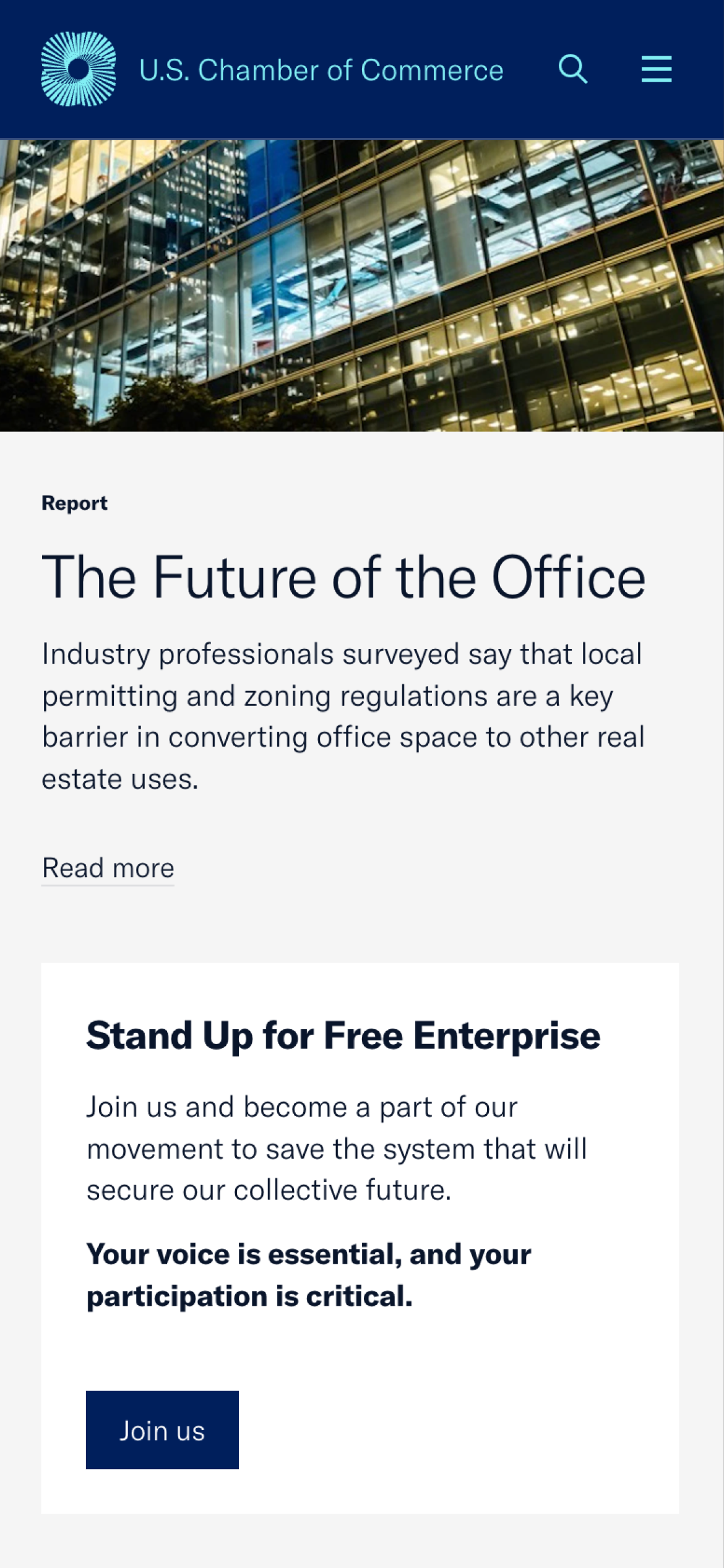Click the 'Industry professionals surveyed' text line

(342, 654)
